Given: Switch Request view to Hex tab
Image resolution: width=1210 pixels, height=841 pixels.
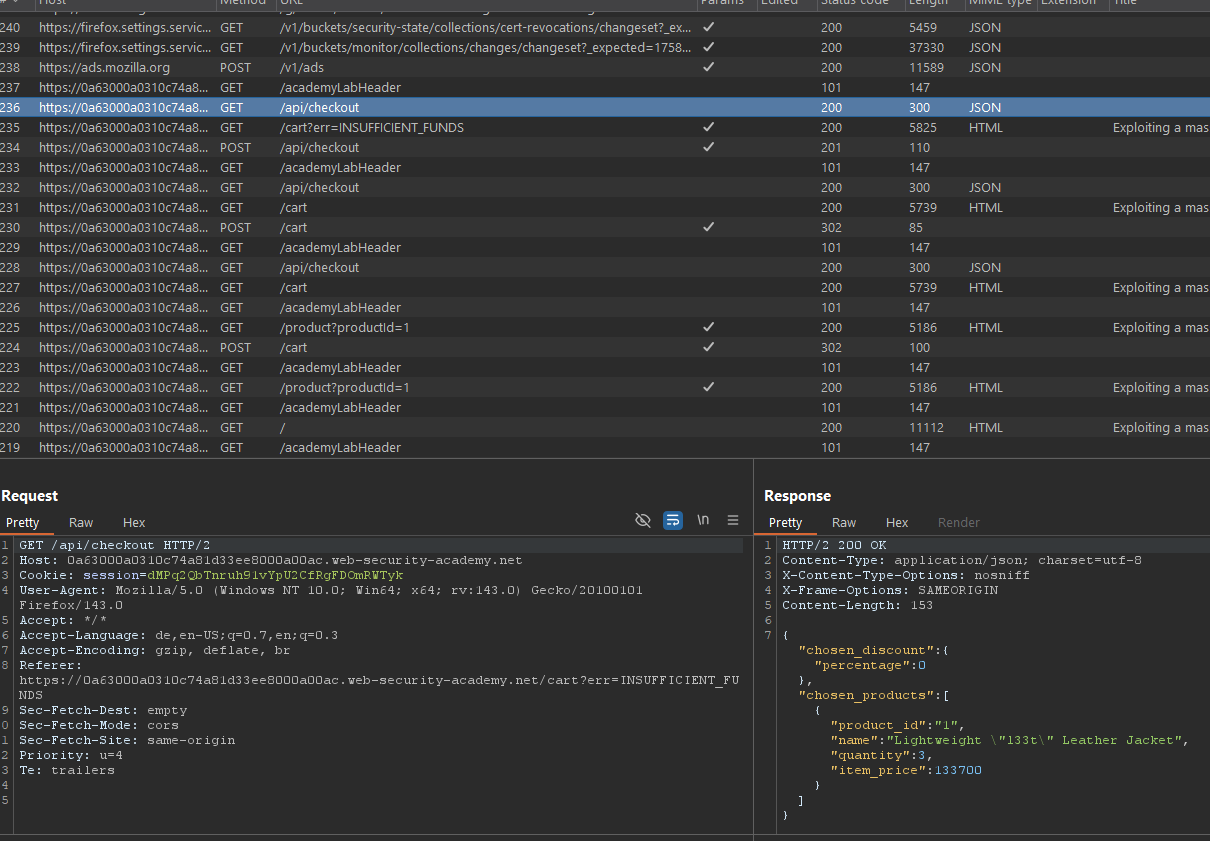Looking at the screenshot, I should pyautogui.click(x=134, y=523).
